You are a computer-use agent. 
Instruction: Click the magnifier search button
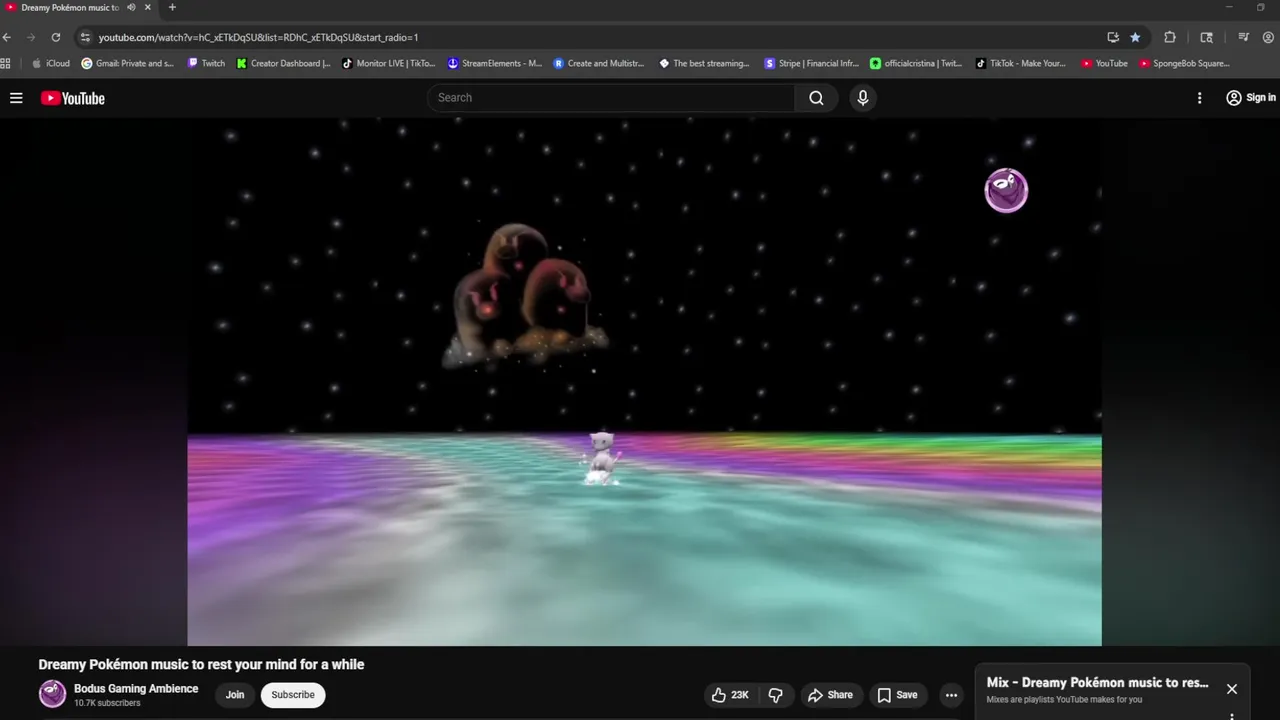(x=816, y=98)
